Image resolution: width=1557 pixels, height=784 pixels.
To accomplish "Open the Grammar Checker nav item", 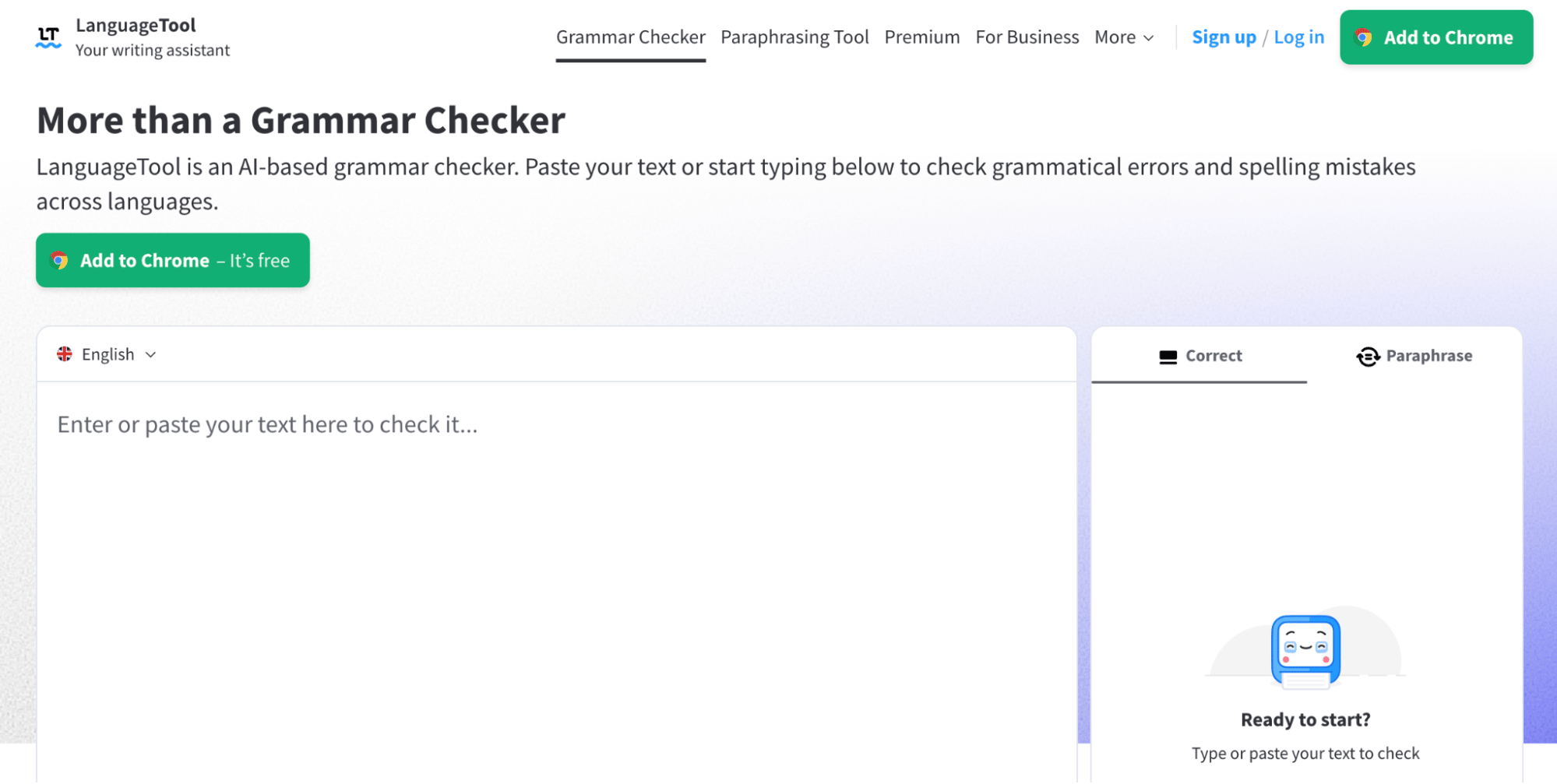I will [630, 37].
